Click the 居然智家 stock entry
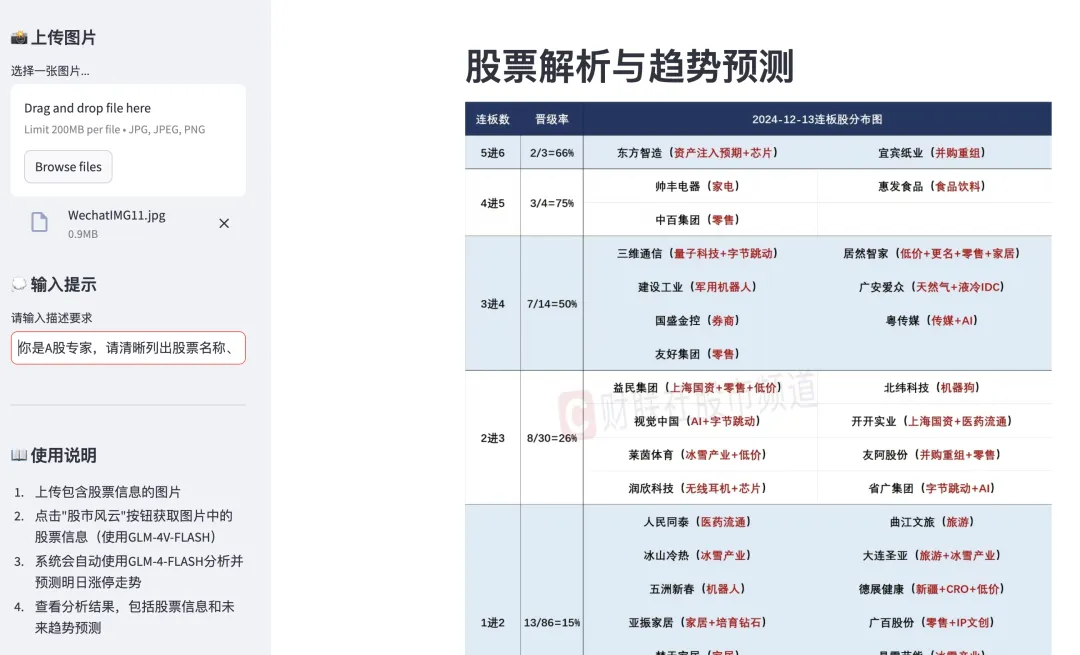This screenshot has height=655, width=1080. point(932,253)
